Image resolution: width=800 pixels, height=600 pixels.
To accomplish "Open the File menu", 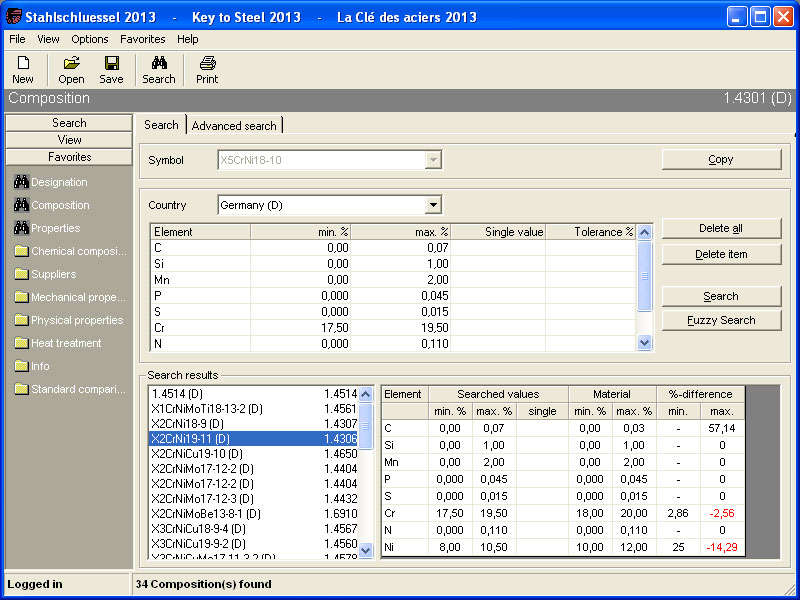I will coord(17,39).
